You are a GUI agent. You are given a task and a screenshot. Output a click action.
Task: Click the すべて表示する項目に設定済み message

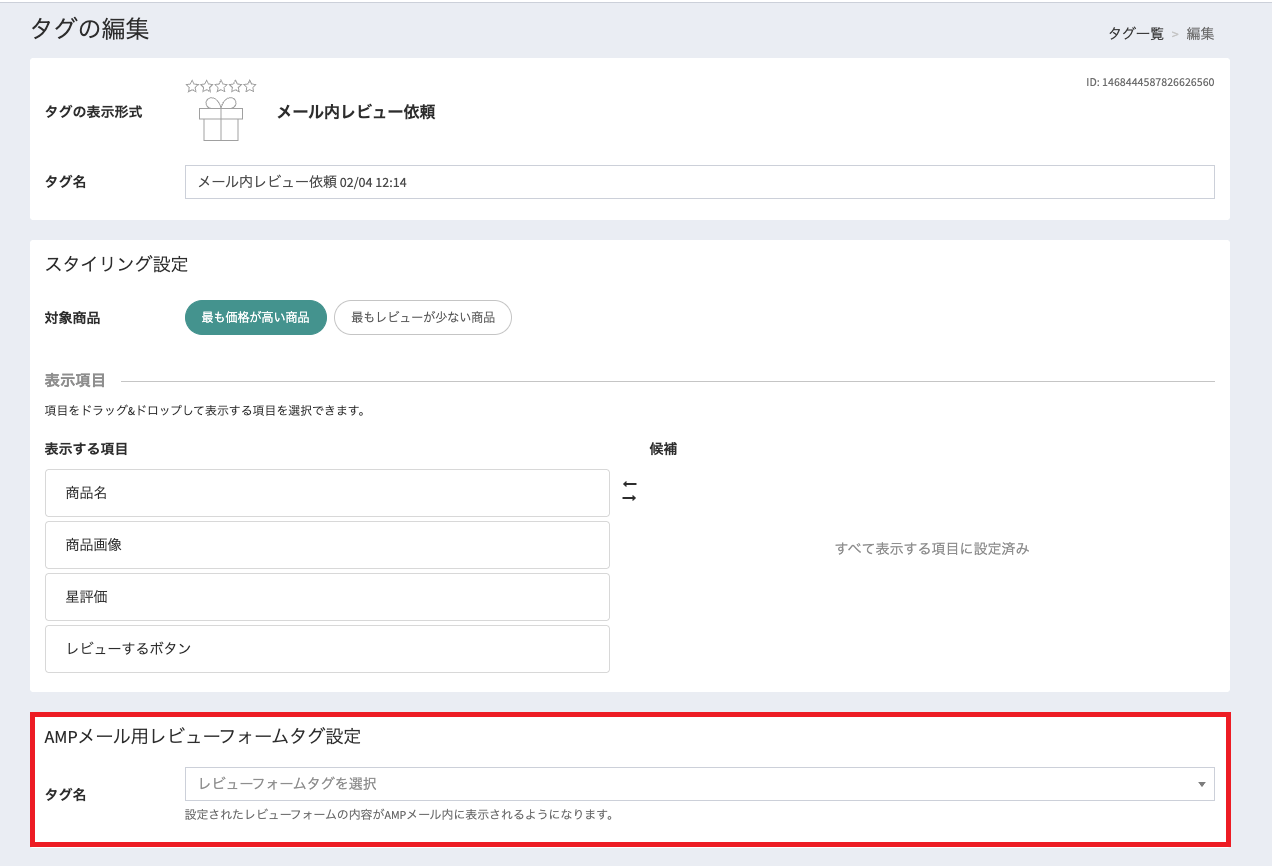pyautogui.click(x=932, y=548)
